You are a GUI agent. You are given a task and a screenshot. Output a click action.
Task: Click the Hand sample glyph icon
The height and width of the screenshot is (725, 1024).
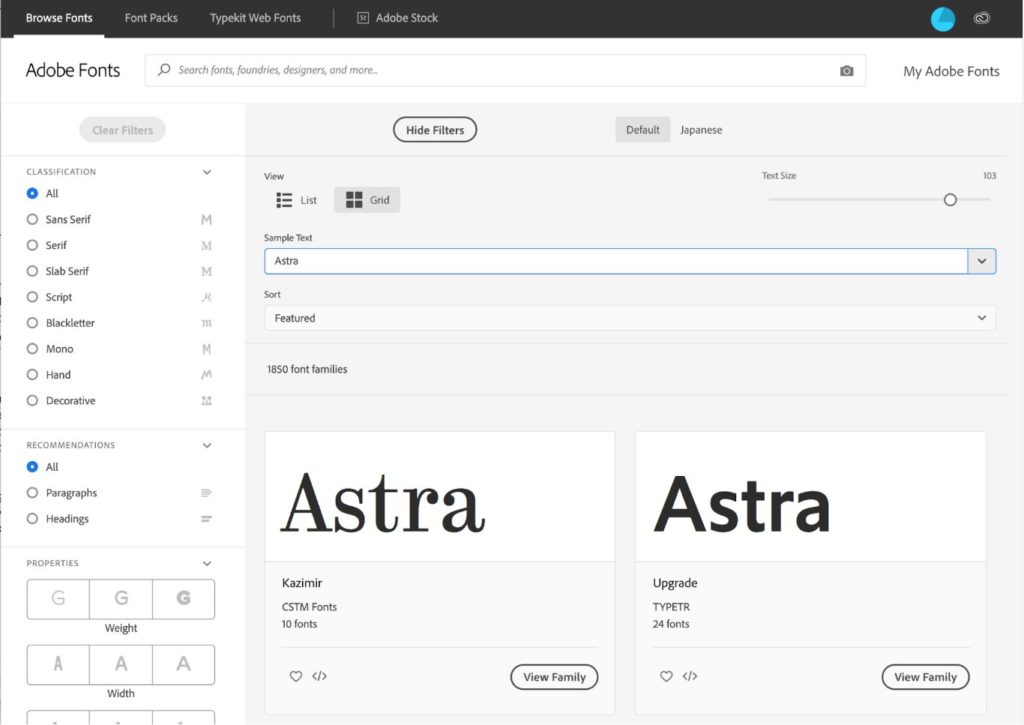206,375
